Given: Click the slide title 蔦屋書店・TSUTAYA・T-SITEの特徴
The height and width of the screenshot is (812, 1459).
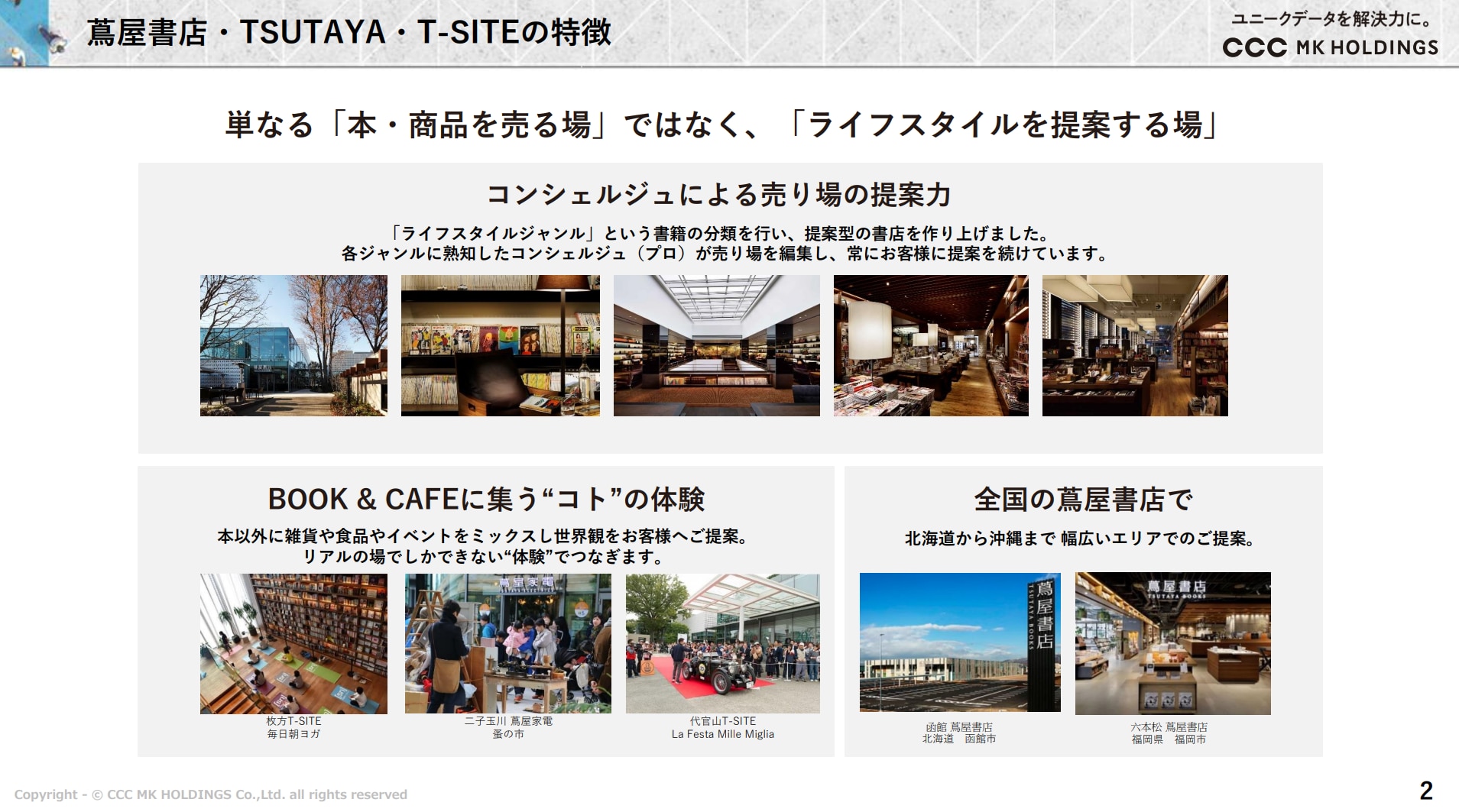Looking at the screenshot, I should [x=349, y=32].
